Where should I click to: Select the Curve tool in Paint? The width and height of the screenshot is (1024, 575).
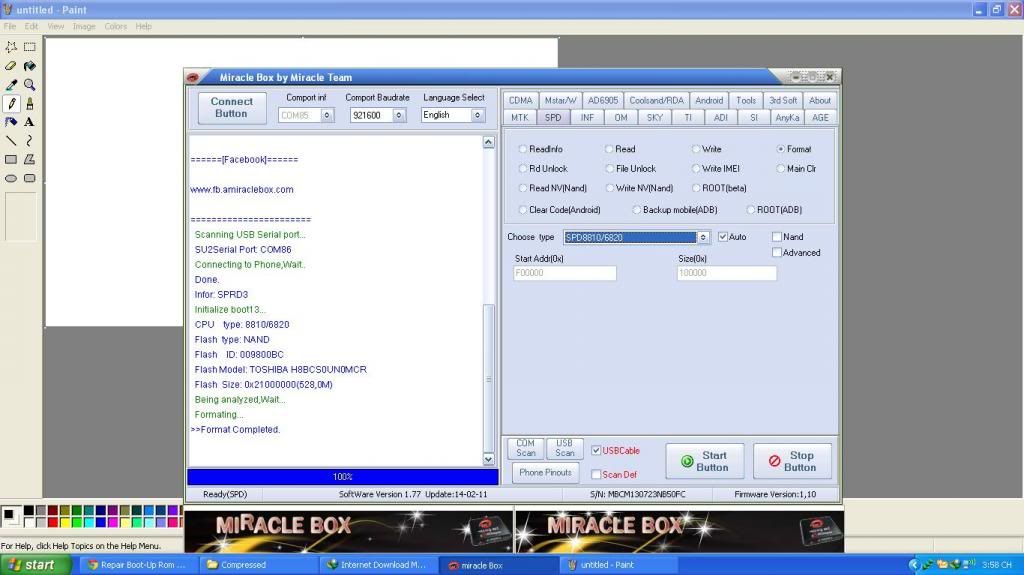click(x=30, y=140)
